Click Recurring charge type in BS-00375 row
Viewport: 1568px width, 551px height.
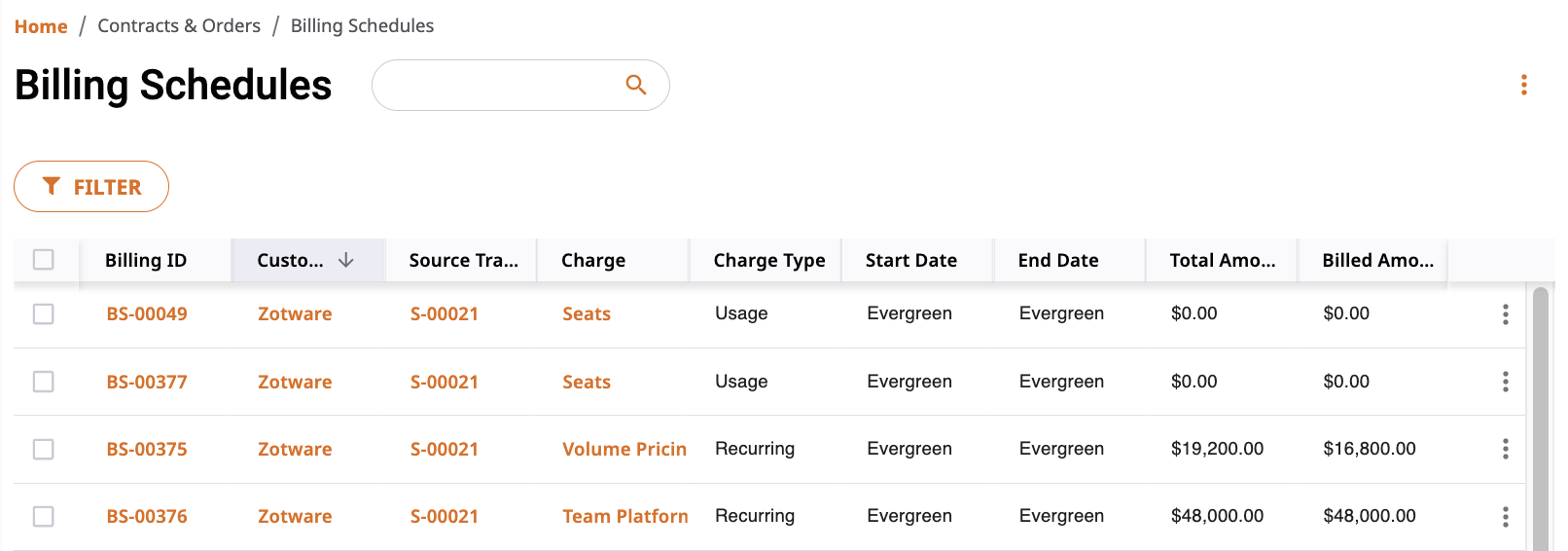(755, 449)
